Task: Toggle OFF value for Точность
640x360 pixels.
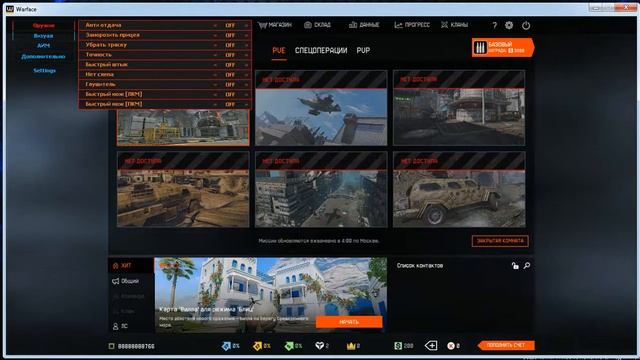Action: coord(230,55)
